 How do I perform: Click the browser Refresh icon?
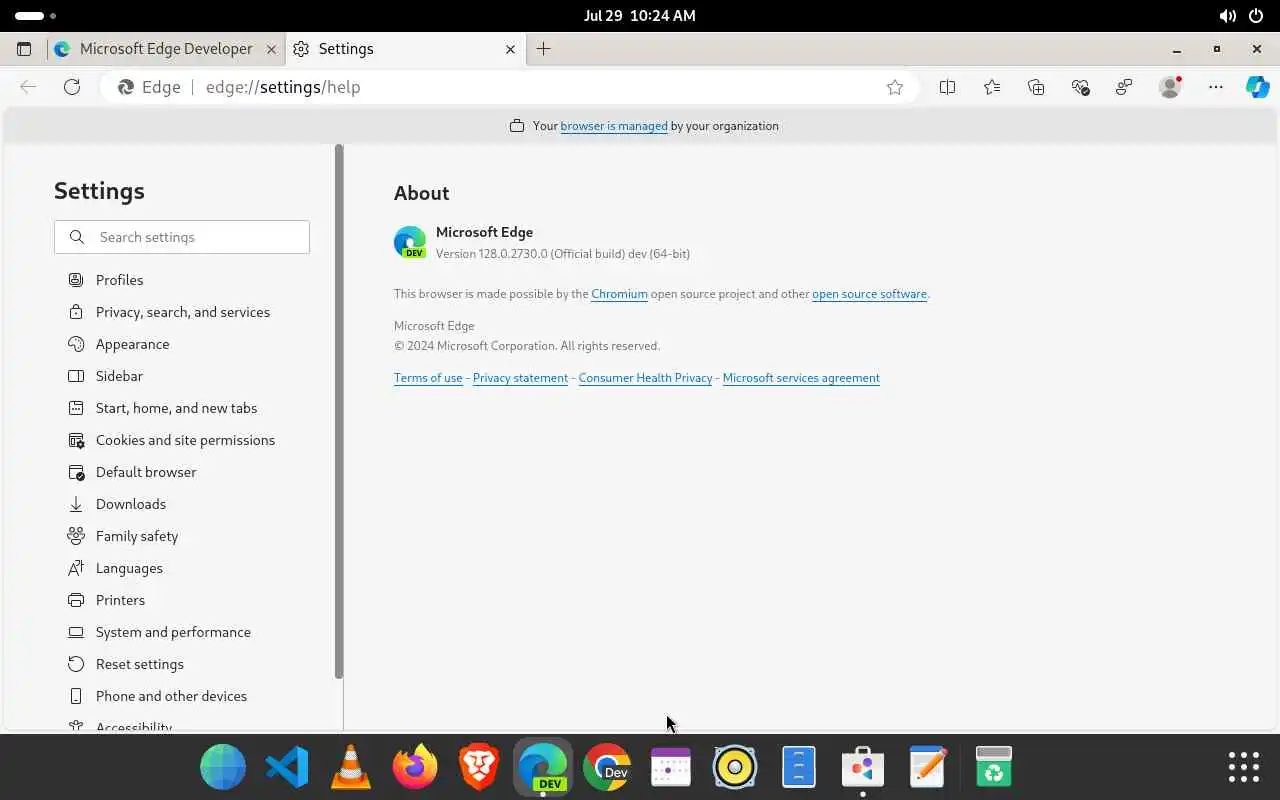pyautogui.click(x=72, y=87)
